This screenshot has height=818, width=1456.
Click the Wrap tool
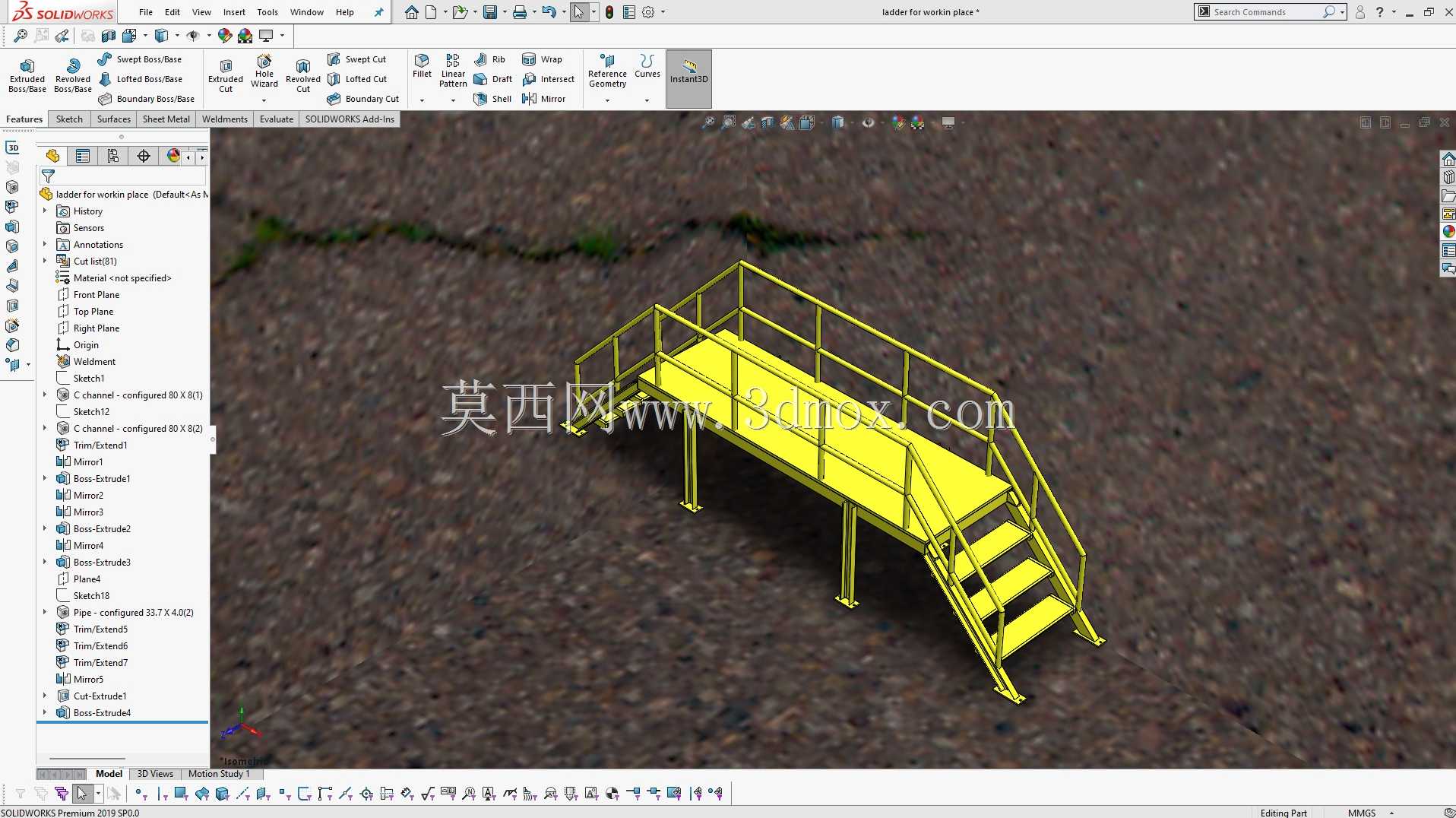pyautogui.click(x=543, y=59)
